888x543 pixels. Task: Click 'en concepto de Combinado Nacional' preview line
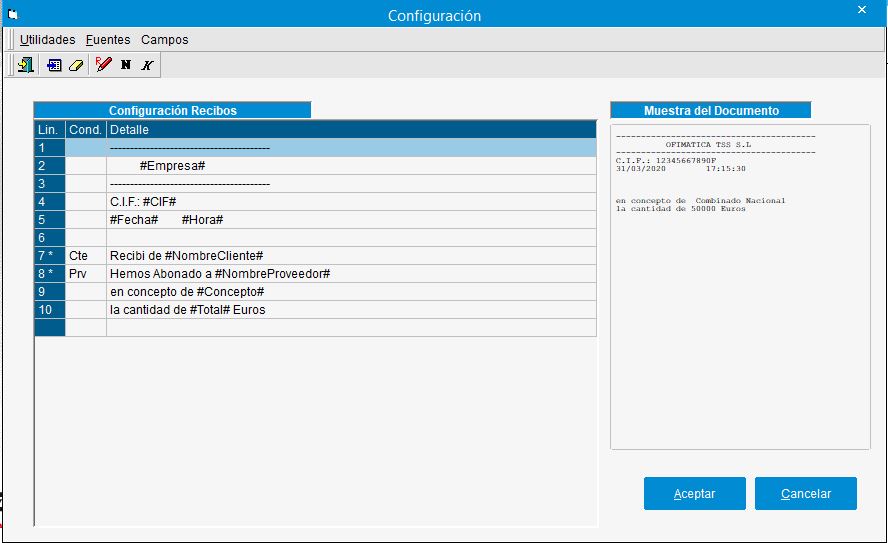pos(701,201)
